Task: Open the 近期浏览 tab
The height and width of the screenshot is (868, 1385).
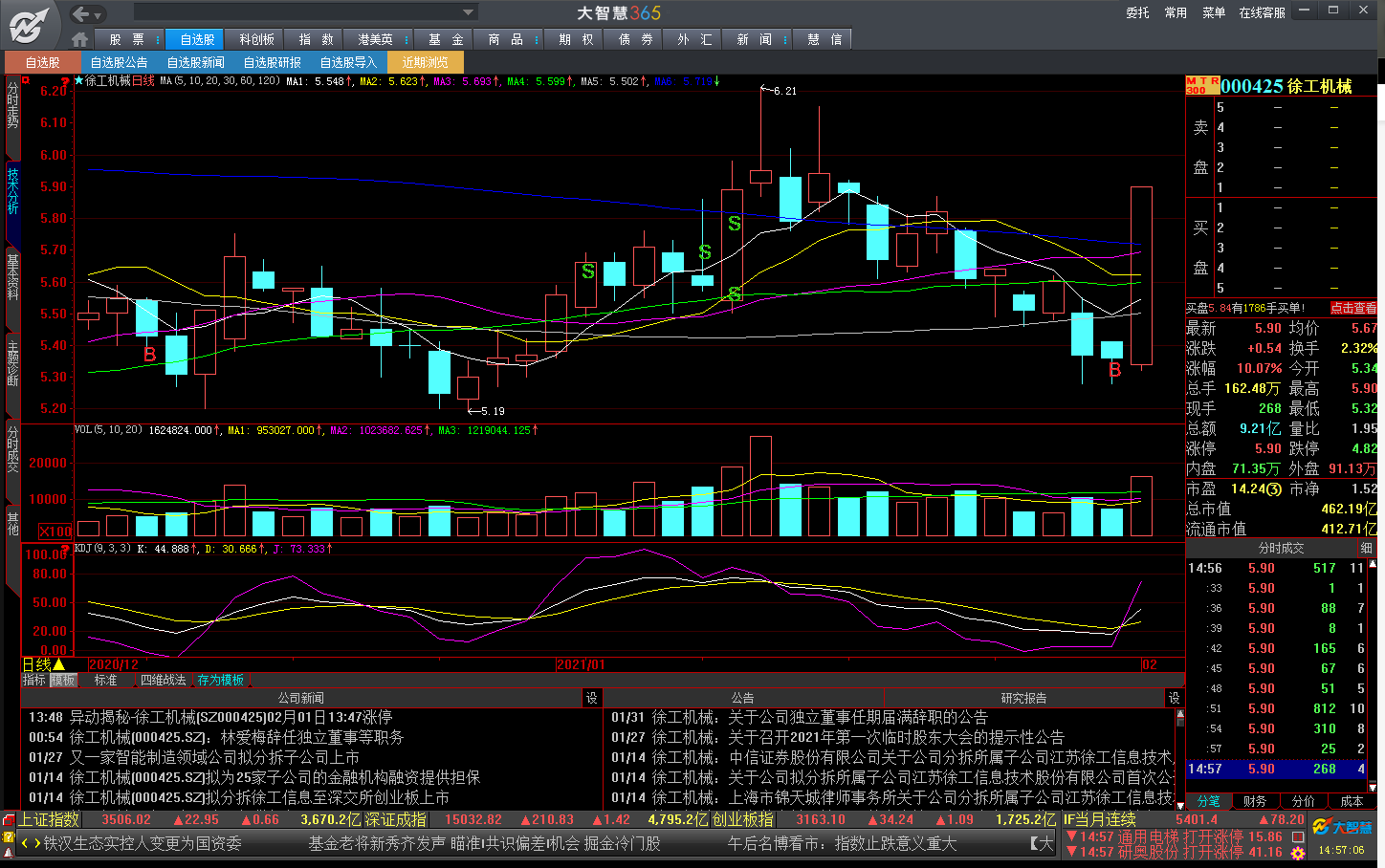Action: [x=426, y=62]
